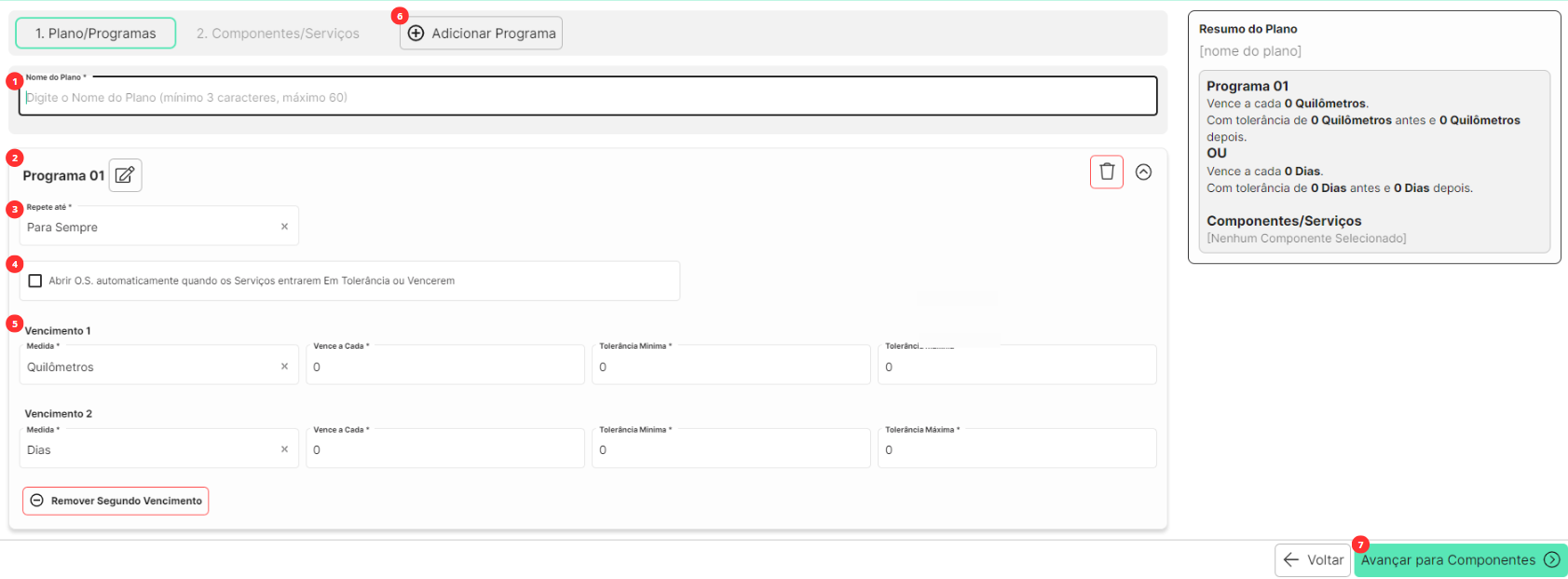The image size is (1568, 579).
Task: Select the Programa 01 heading in summary panel
Action: click(x=1248, y=86)
